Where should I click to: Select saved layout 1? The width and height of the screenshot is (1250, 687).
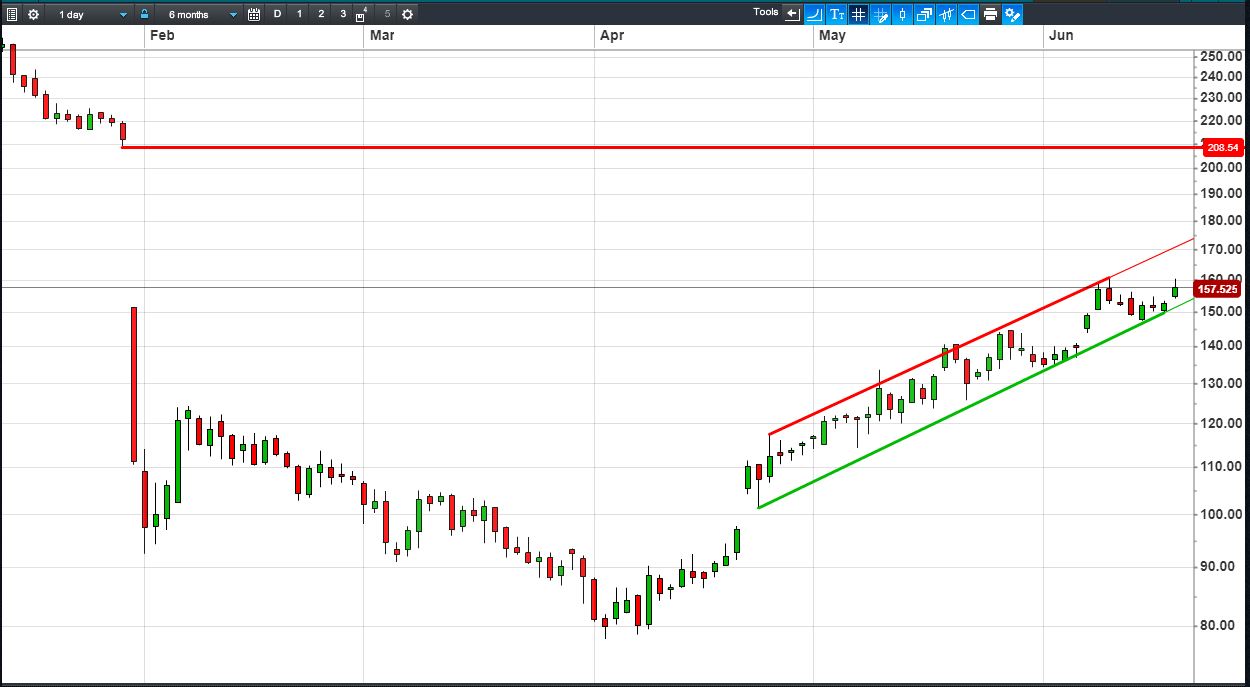point(299,14)
